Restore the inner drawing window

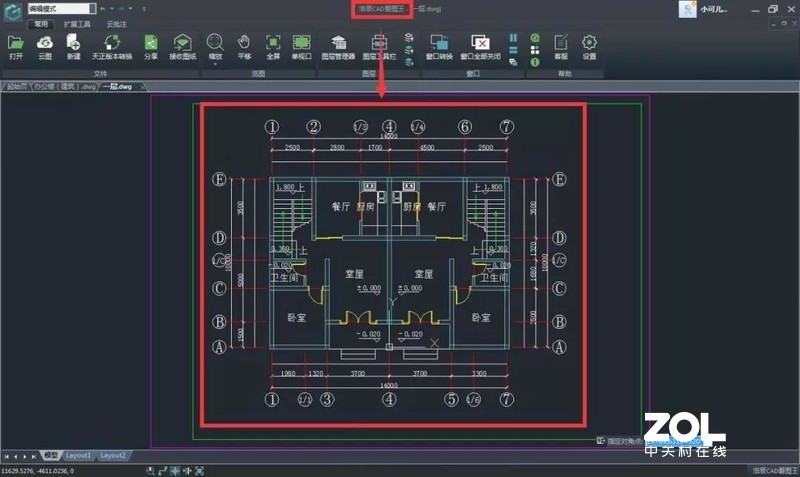point(784,23)
